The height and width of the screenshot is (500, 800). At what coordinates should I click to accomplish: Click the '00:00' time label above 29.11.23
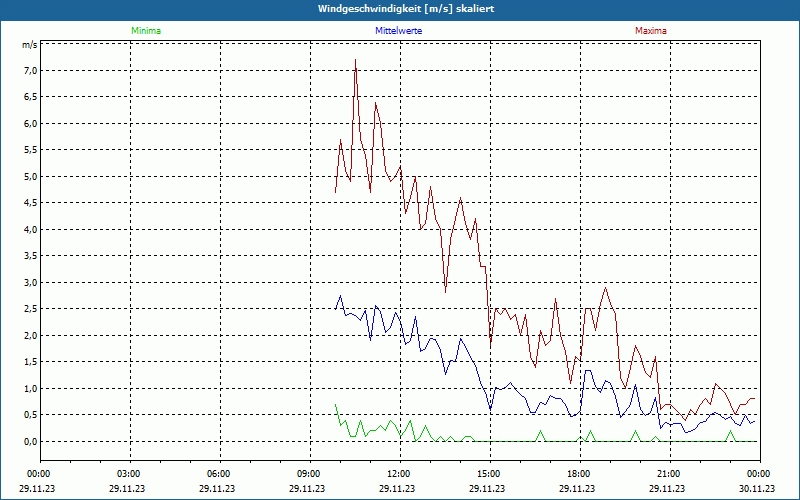point(38,474)
